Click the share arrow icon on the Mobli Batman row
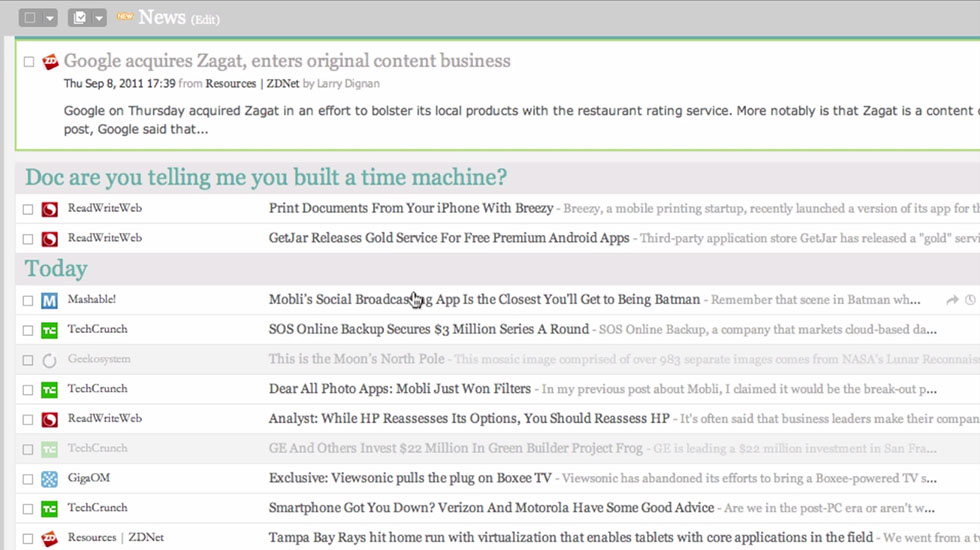The image size is (980, 550). pos(952,300)
